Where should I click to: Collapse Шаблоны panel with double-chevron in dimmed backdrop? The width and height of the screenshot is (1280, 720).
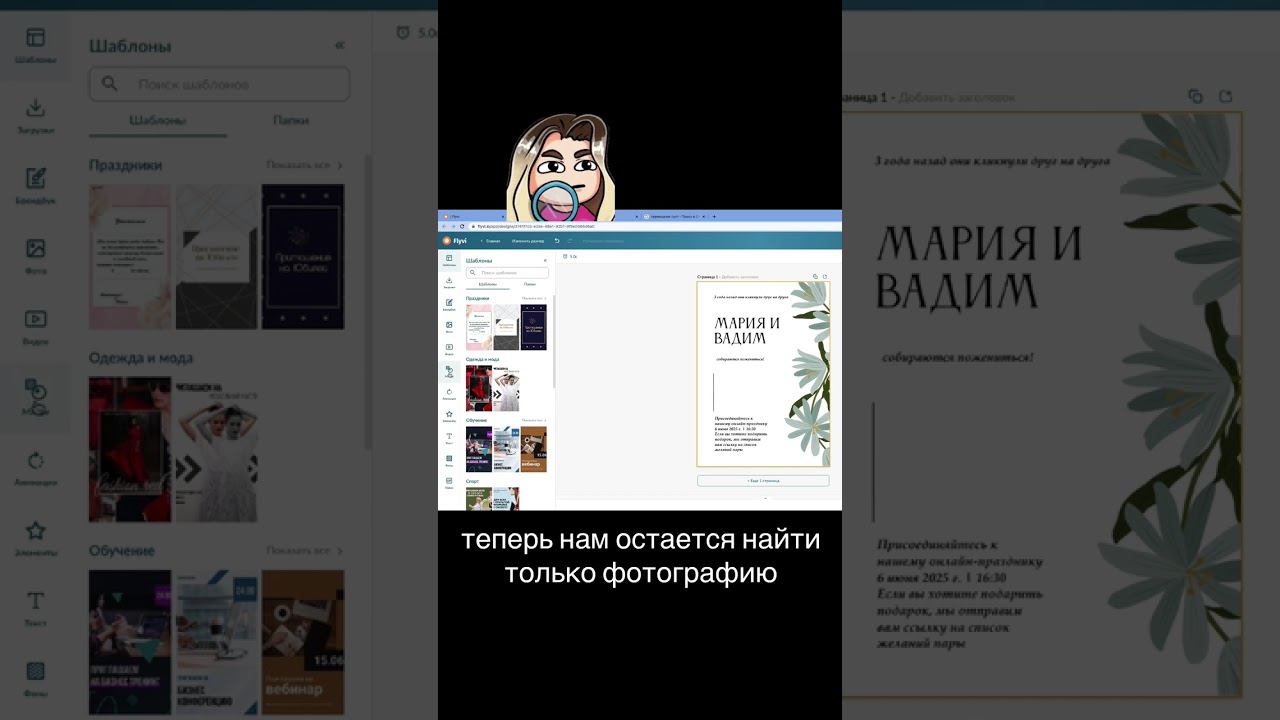[339, 45]
